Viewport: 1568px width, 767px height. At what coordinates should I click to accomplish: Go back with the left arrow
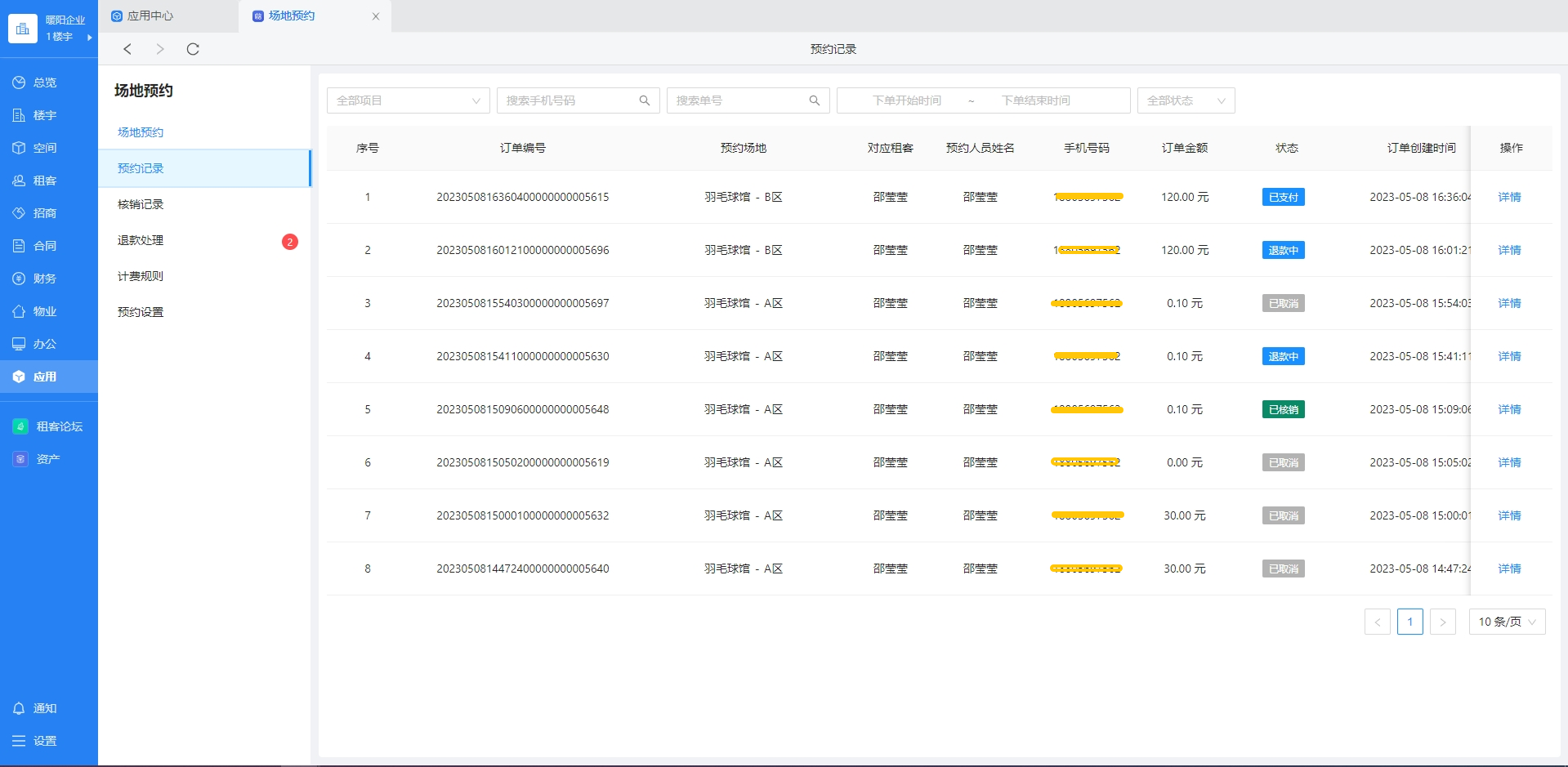(x=127, y=49)
